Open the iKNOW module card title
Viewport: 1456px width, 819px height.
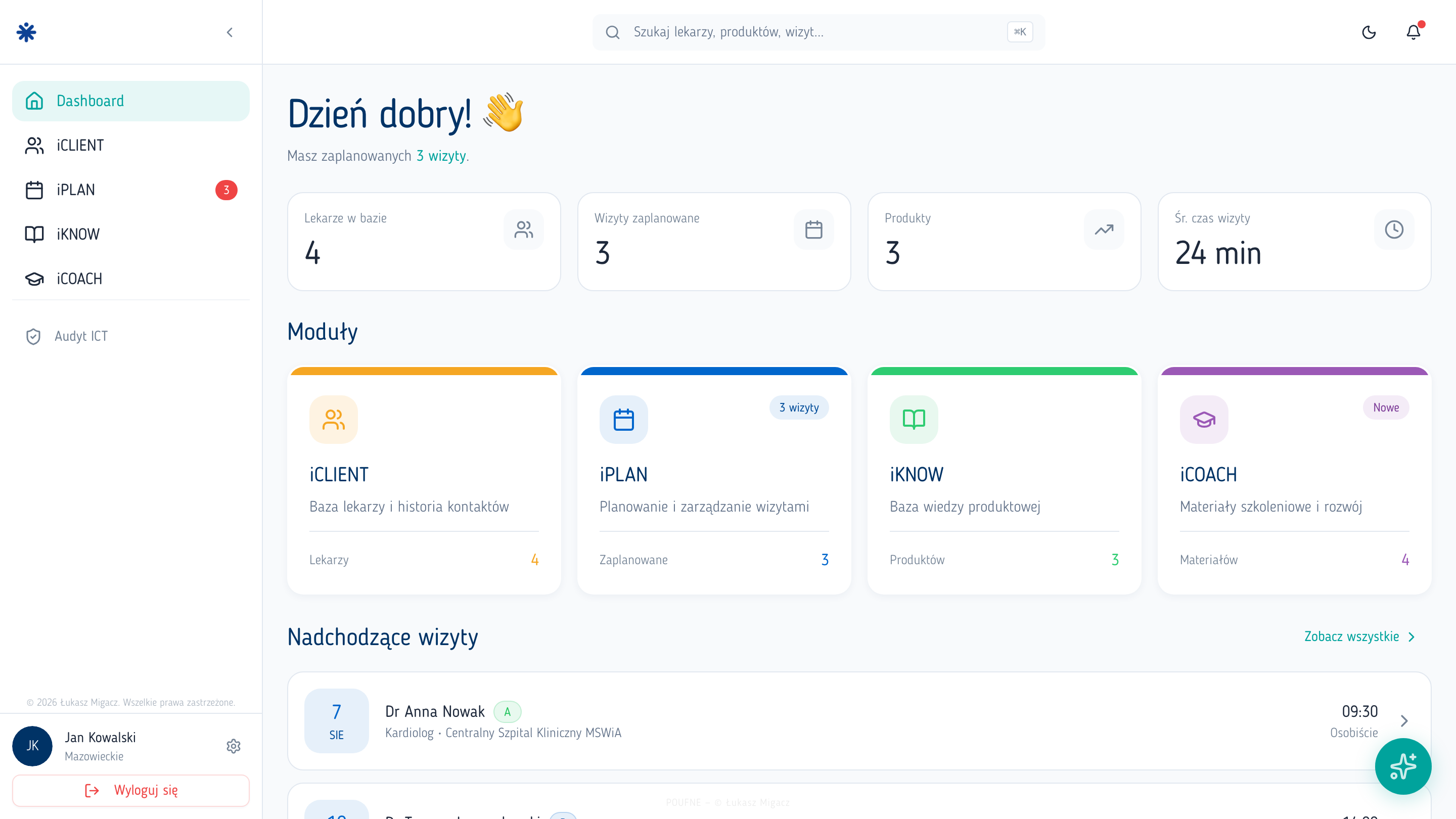916,474
